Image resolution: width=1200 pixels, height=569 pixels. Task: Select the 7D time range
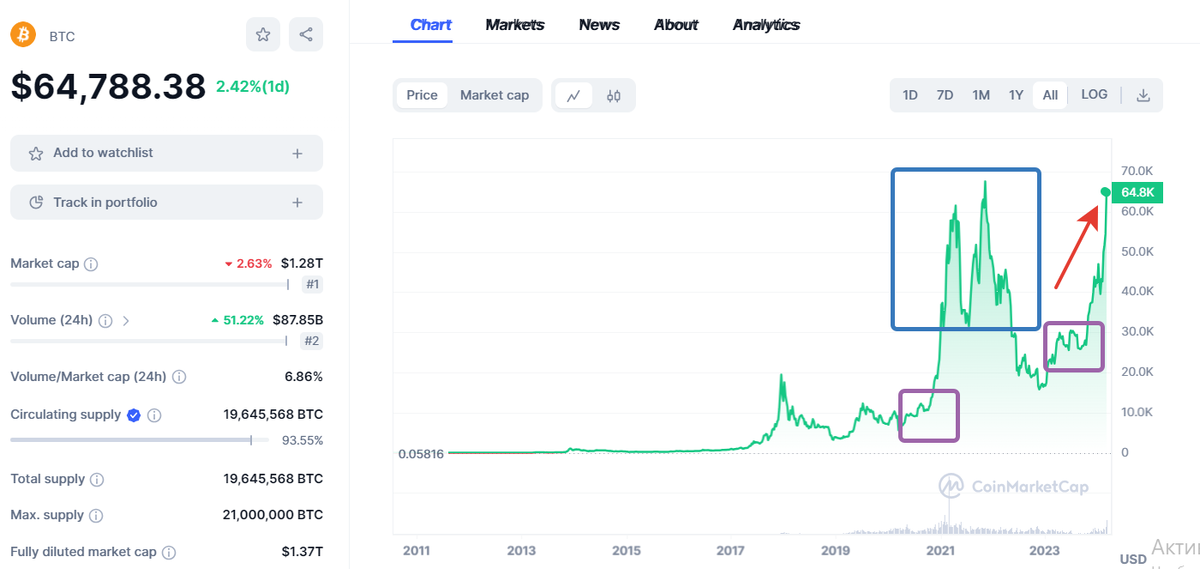(945, 95)
